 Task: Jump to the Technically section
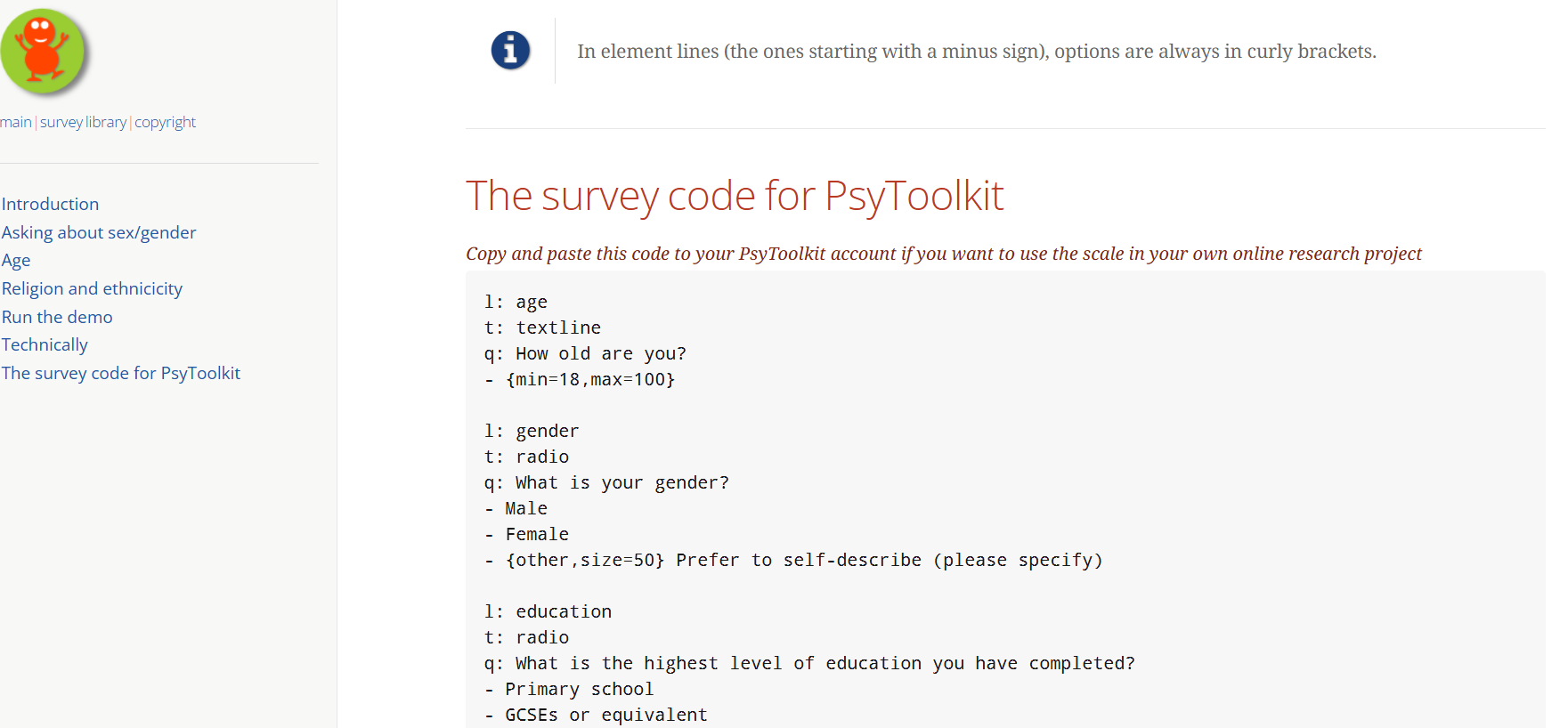click(45, 344)
